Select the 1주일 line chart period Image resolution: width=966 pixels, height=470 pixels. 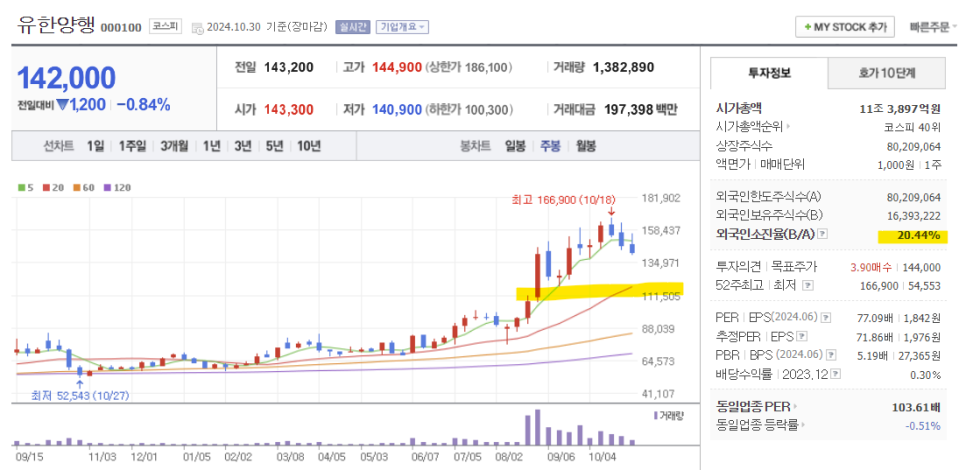(132, 146)
